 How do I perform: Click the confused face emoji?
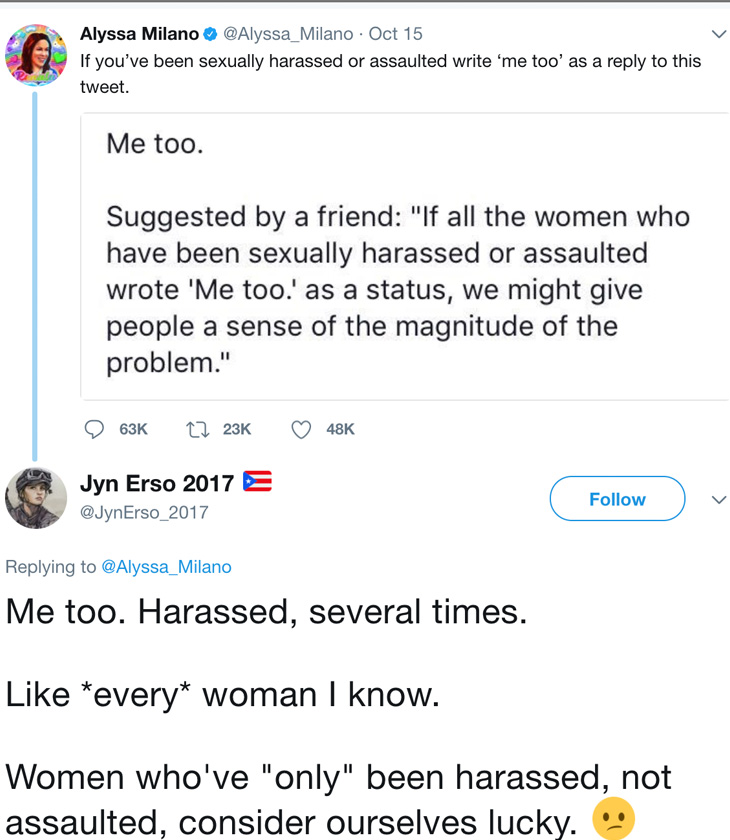[613, 819]
